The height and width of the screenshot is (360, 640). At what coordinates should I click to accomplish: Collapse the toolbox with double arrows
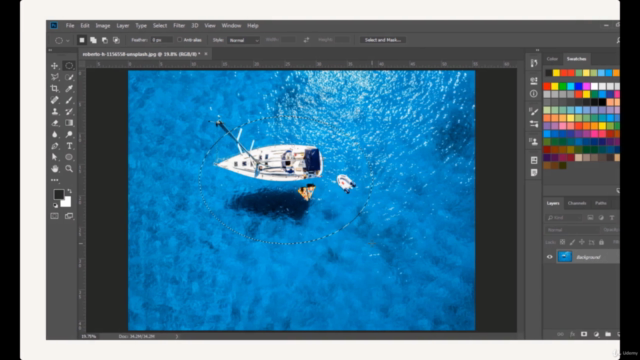click(50, 50)
